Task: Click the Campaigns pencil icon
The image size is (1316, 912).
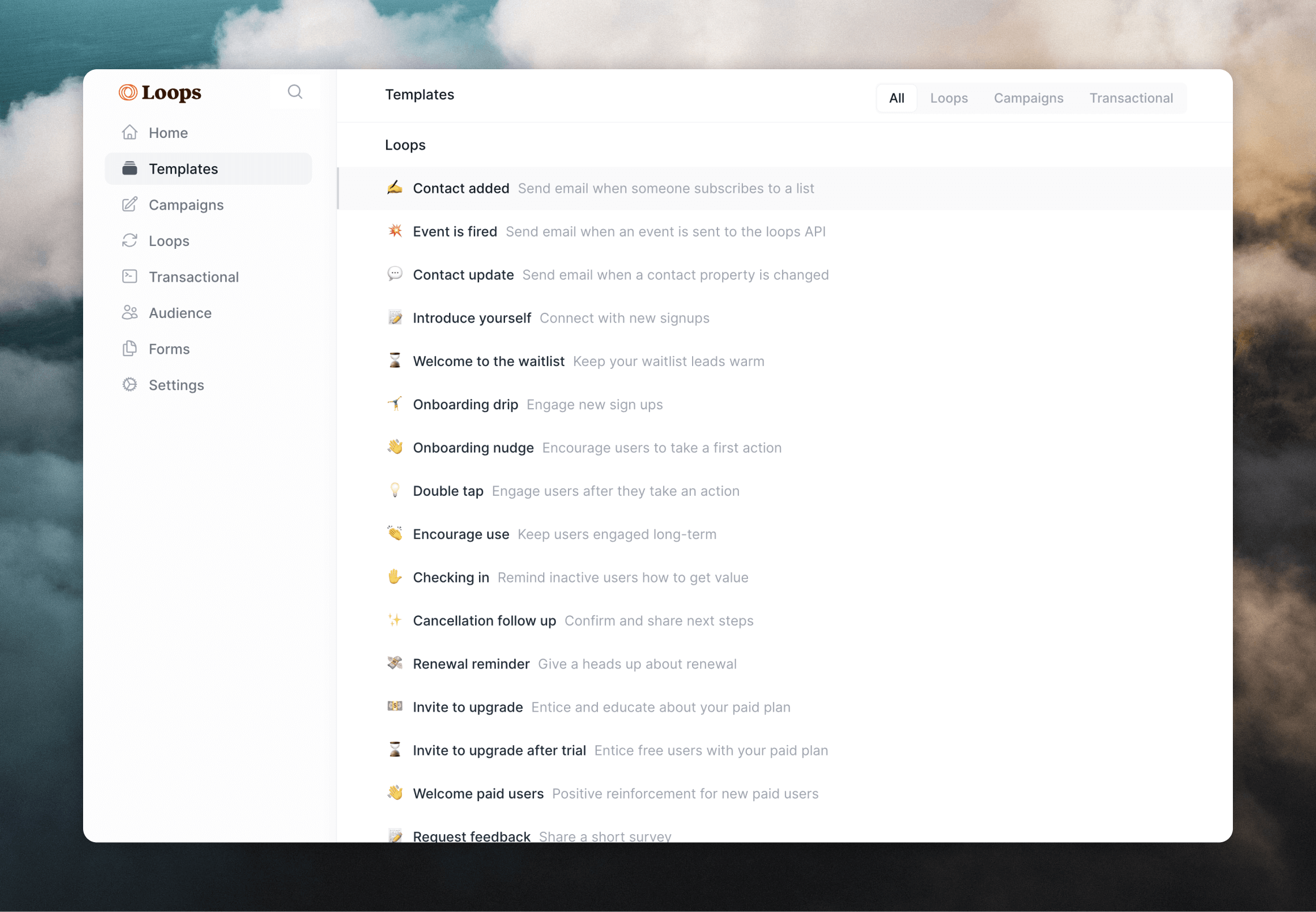Action: [130, 204]
